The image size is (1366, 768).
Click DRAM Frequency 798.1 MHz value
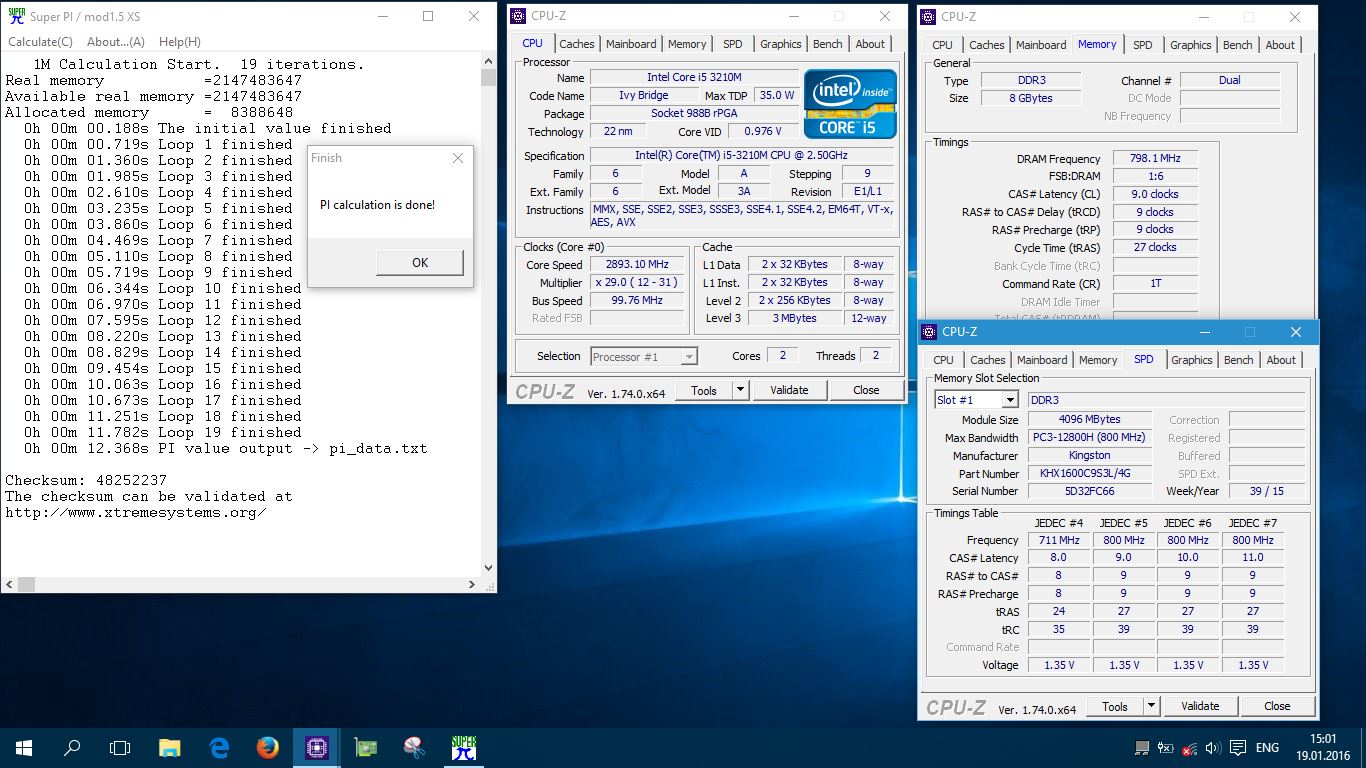(x=1154, y=159)
